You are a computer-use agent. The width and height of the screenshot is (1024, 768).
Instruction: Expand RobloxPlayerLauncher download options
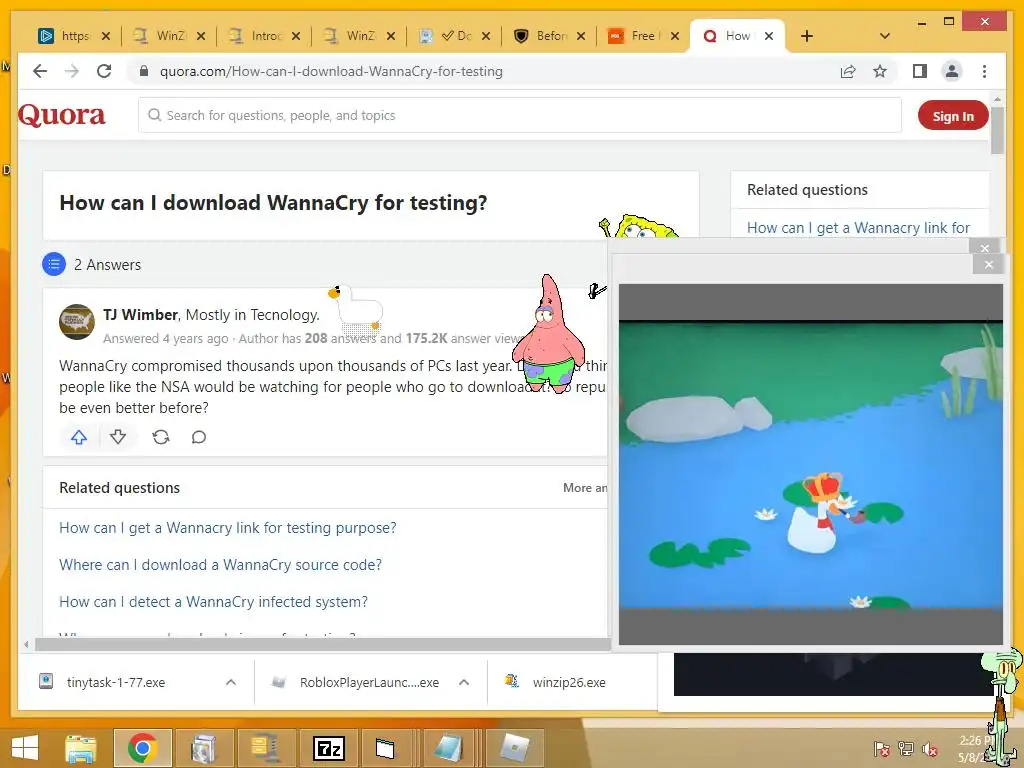(x=464, y=682)
